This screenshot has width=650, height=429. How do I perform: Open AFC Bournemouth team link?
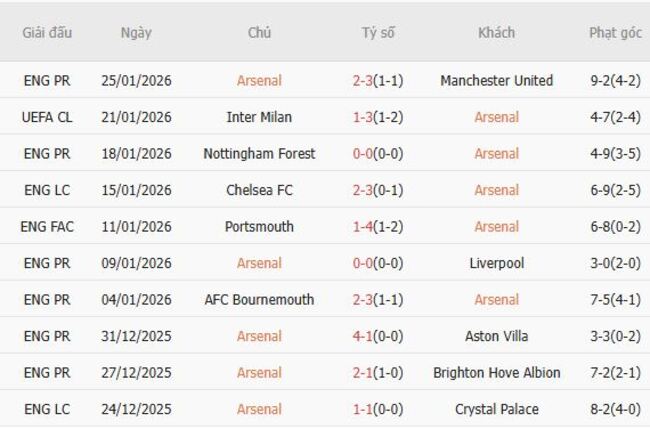259,299
